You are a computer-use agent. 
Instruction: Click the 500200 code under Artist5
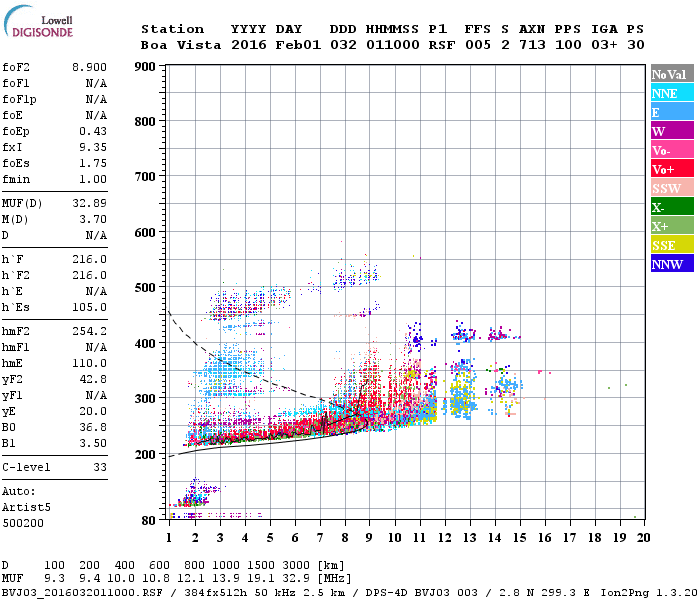coord(23,523)
